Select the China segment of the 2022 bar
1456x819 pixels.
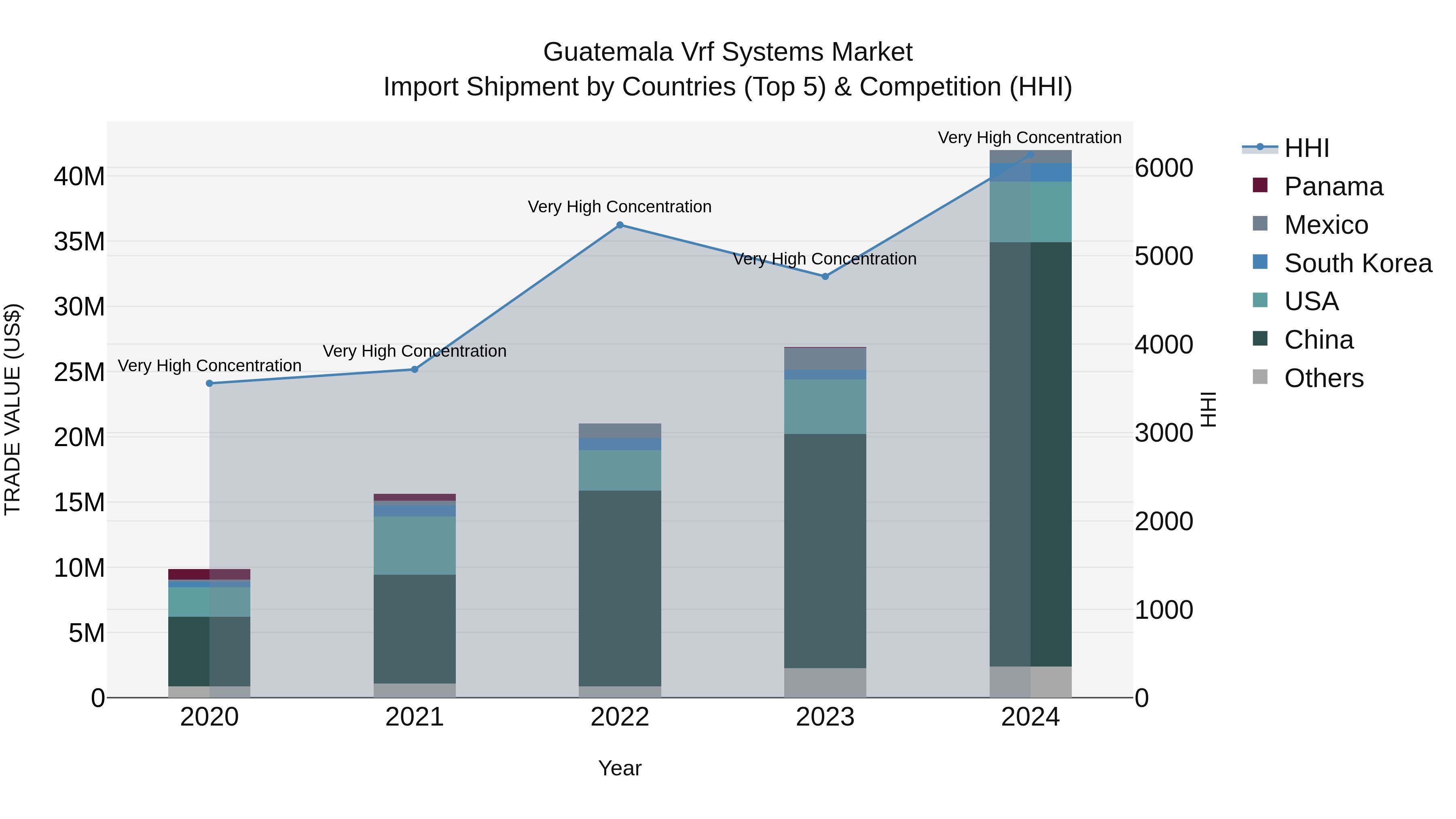tap(620, 588)
